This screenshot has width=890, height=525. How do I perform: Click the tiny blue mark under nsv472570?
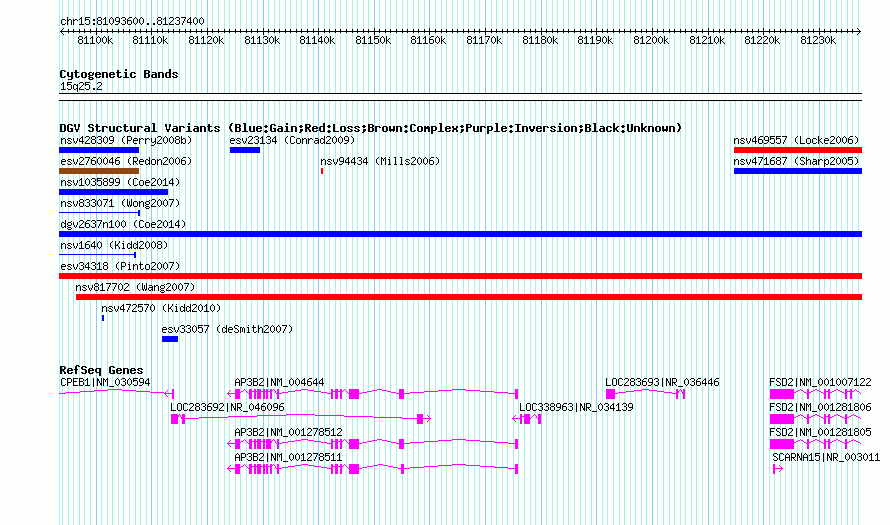(x=103, y=318)
